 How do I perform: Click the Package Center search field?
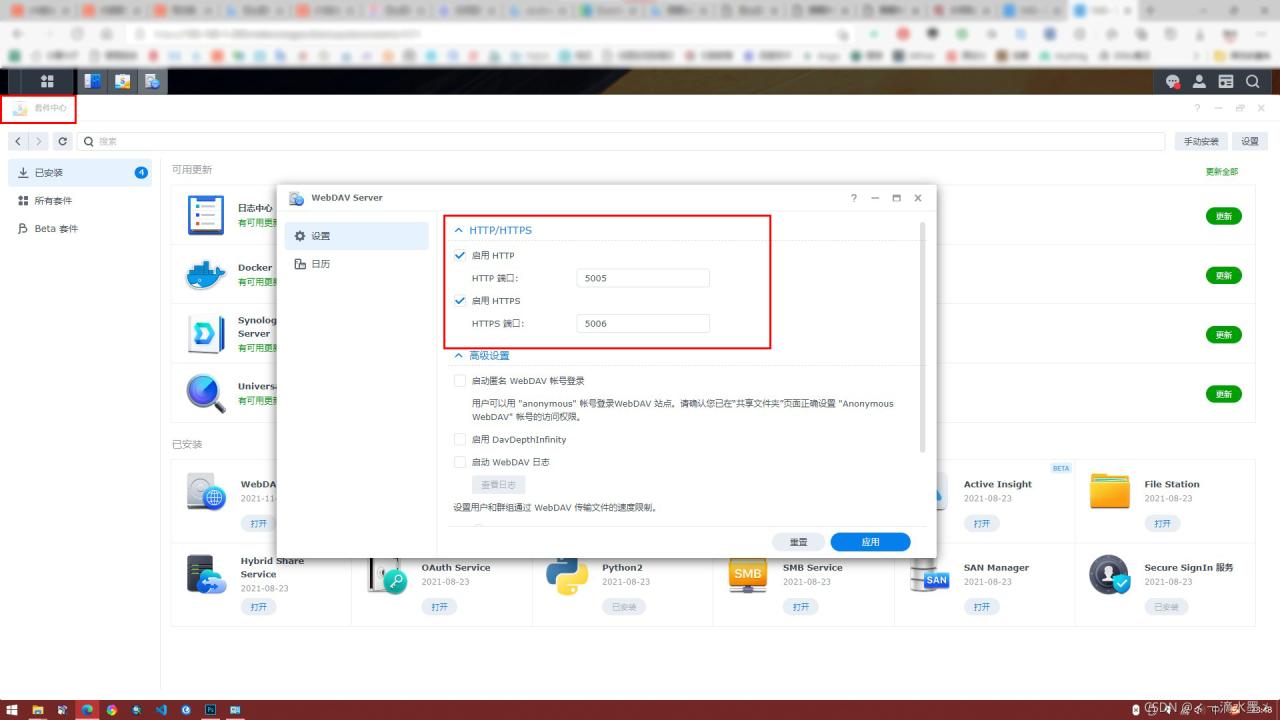(621, 142)
